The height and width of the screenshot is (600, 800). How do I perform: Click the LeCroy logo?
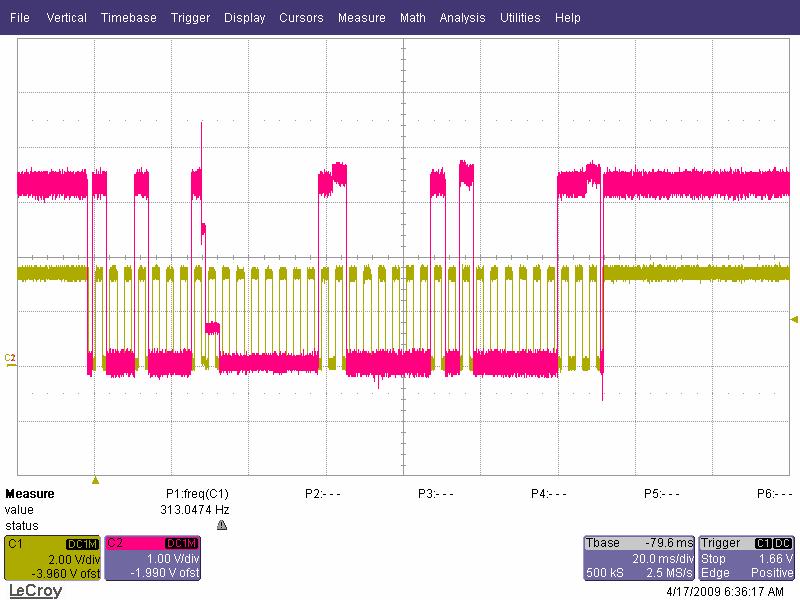point(35,591)
